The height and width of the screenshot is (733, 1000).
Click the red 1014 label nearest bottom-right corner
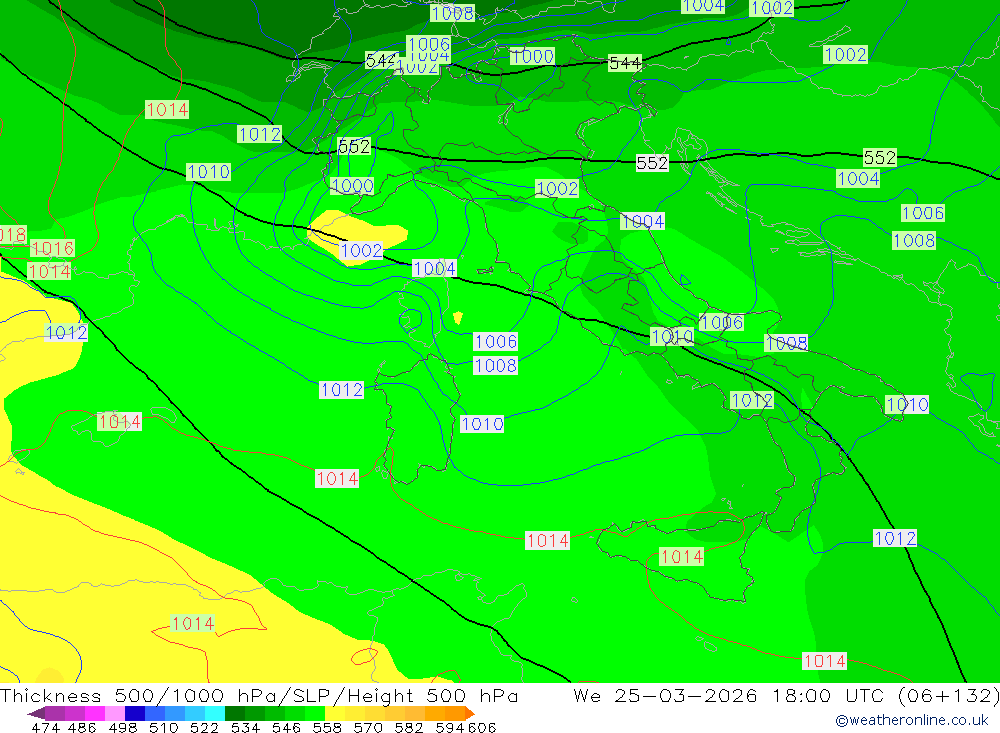pos(825,661)
